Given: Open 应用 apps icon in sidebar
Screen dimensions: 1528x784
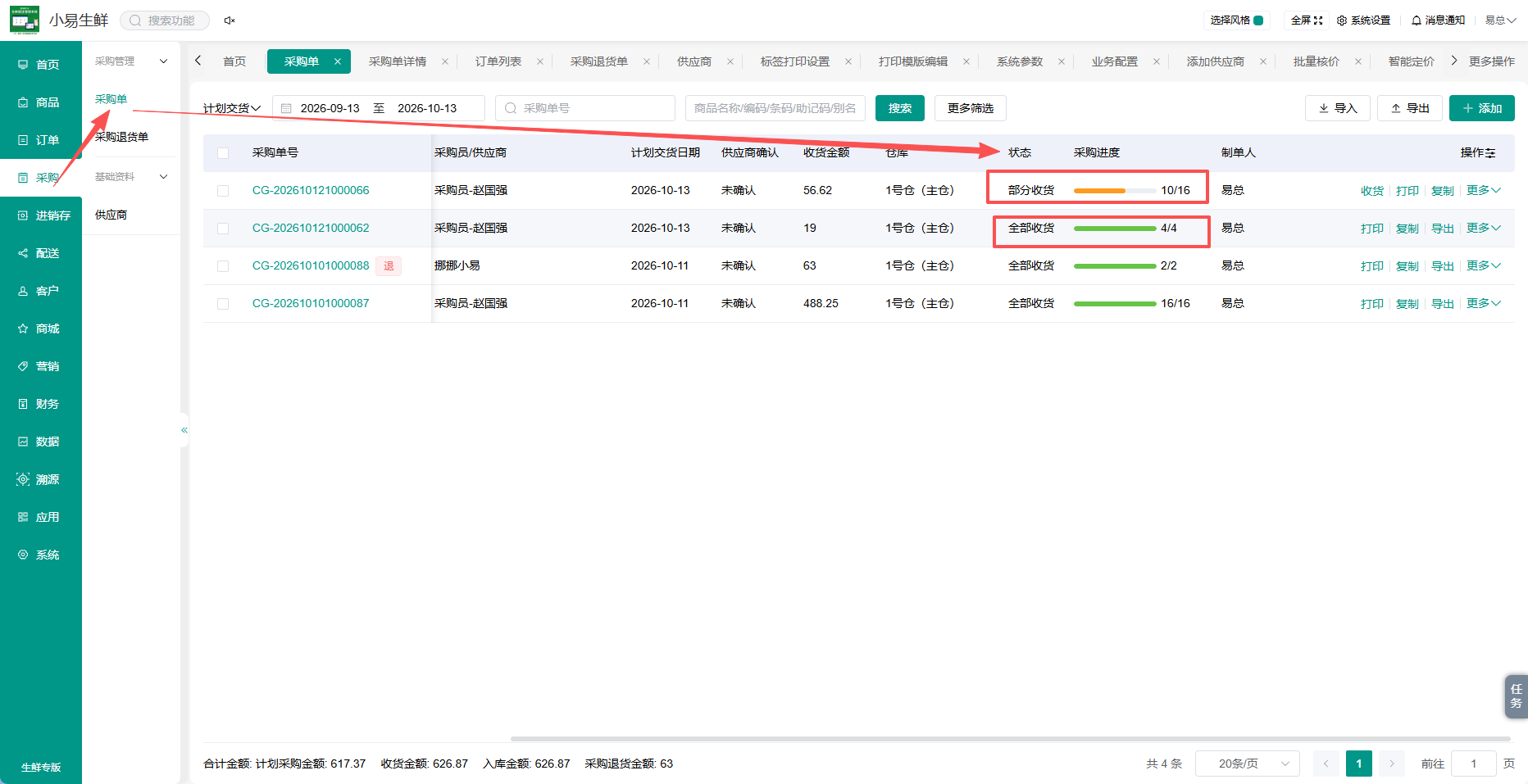Looking at the screenshot, I should click(23, 517).
